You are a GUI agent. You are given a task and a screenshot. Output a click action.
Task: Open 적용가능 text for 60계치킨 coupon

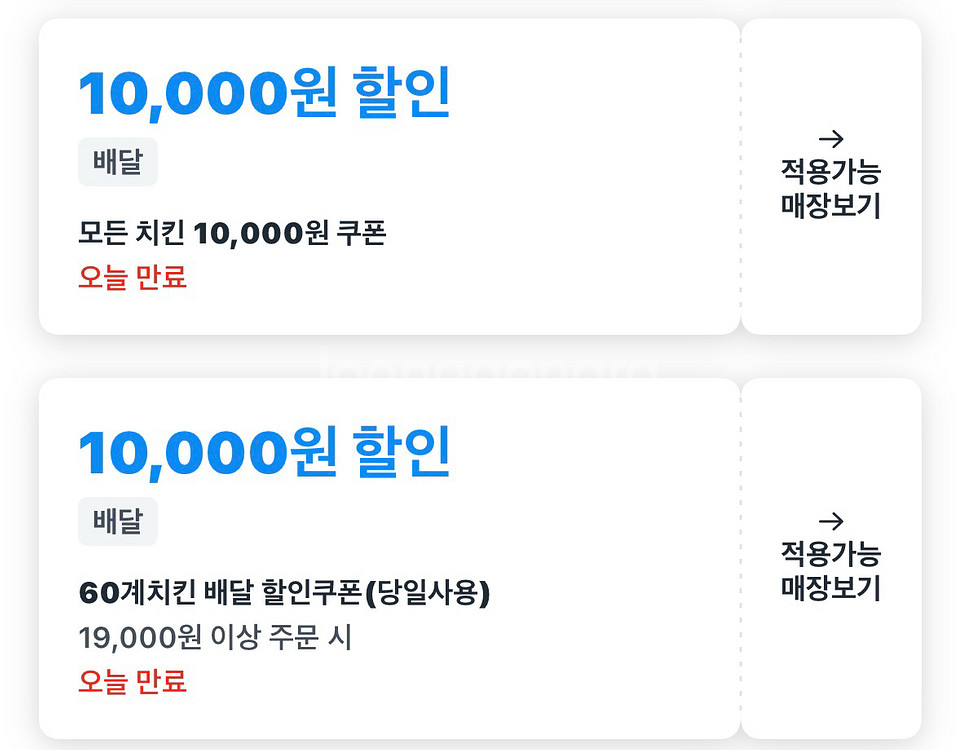click(830, 554)
